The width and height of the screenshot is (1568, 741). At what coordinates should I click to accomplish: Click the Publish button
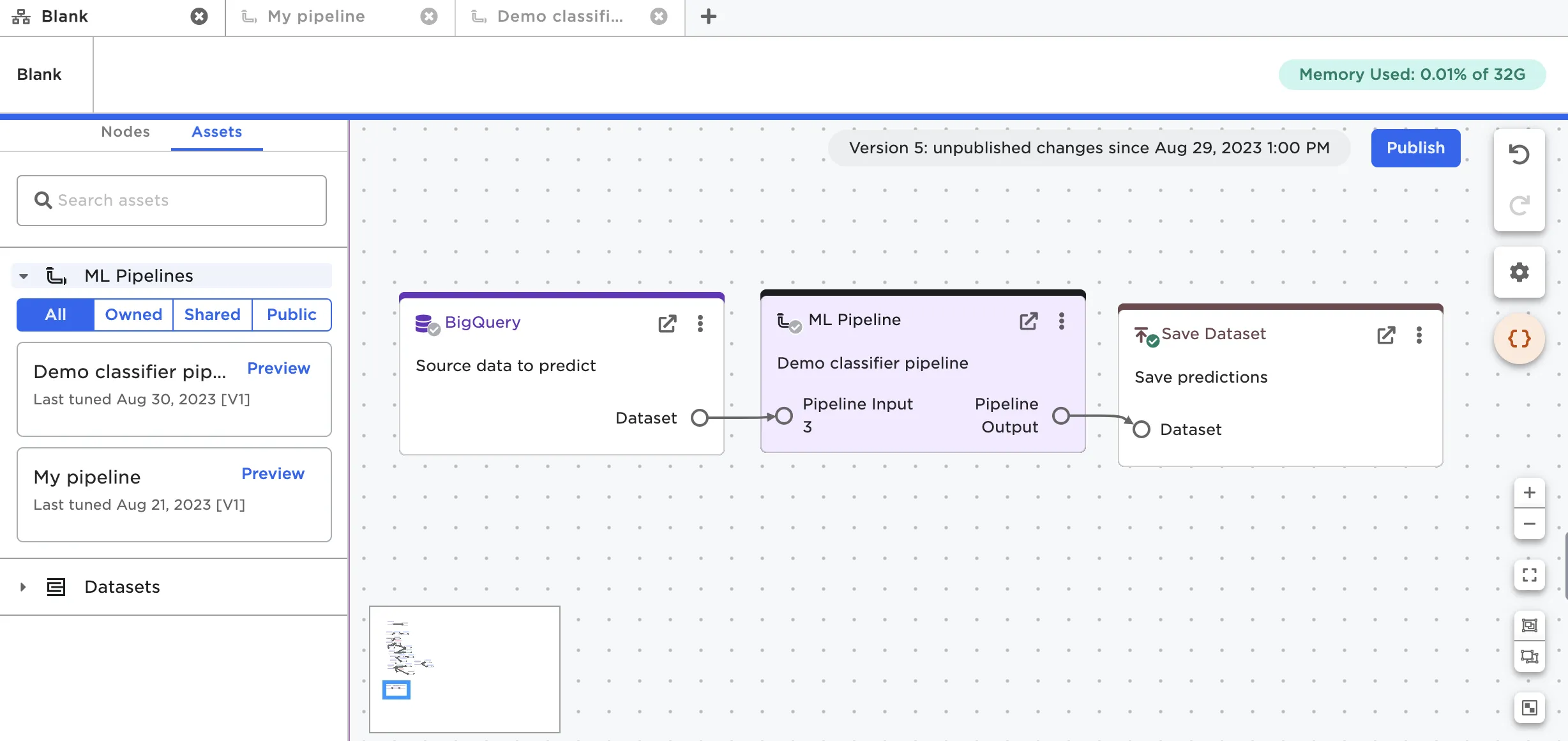point(1415,148)
